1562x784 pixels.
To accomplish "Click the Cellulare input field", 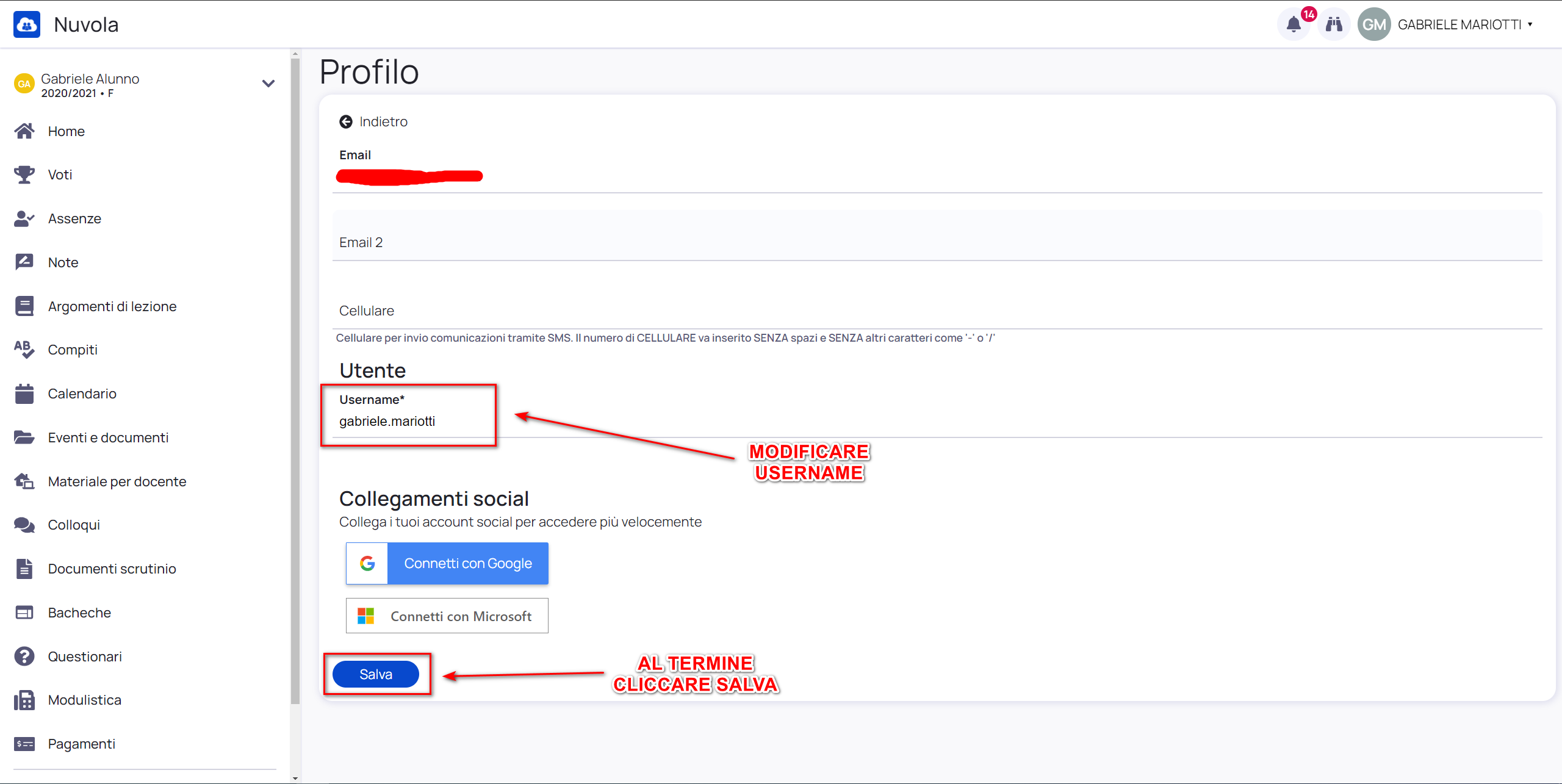I will point(937,304).
